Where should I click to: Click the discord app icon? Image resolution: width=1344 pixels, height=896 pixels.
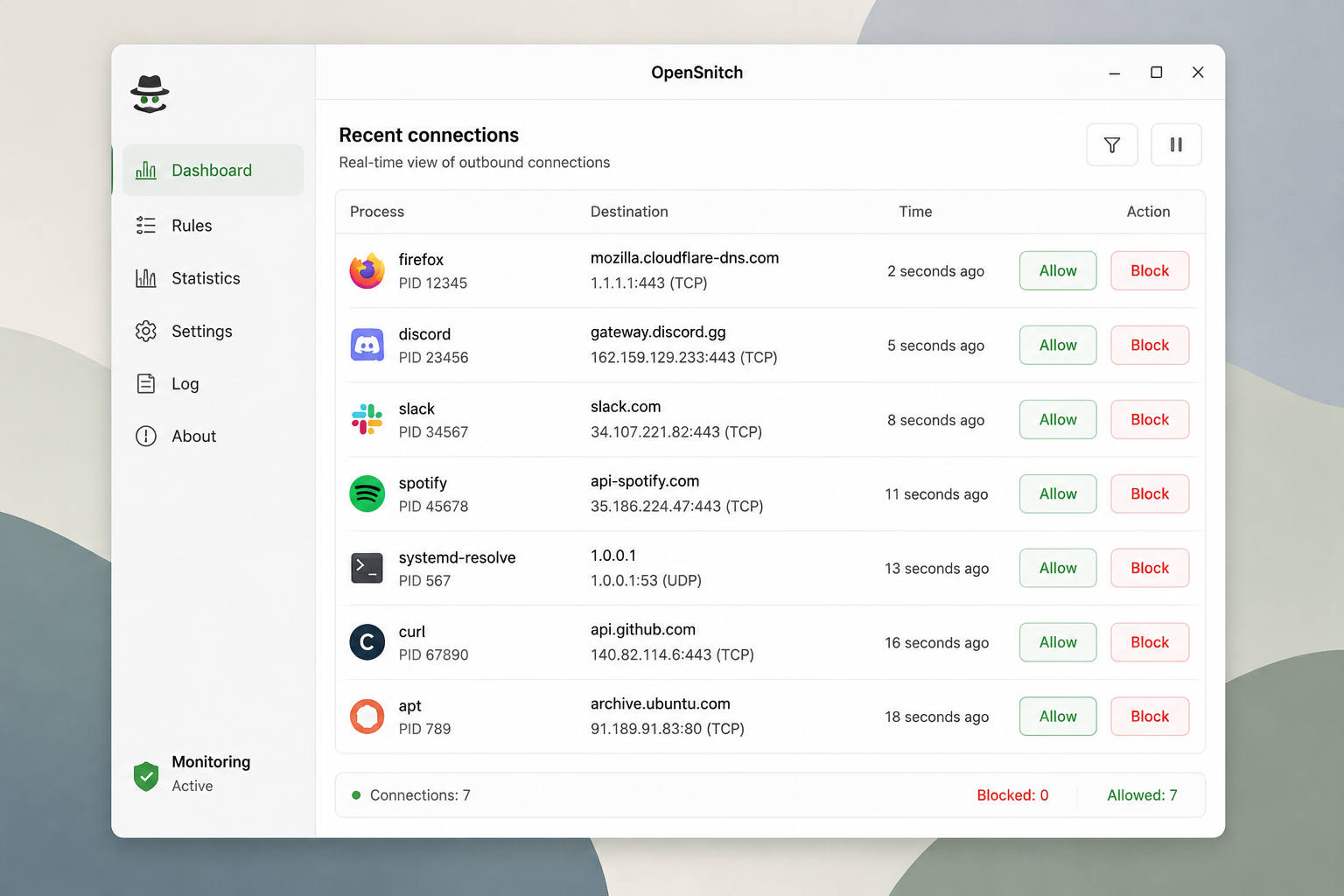[367, 345]
